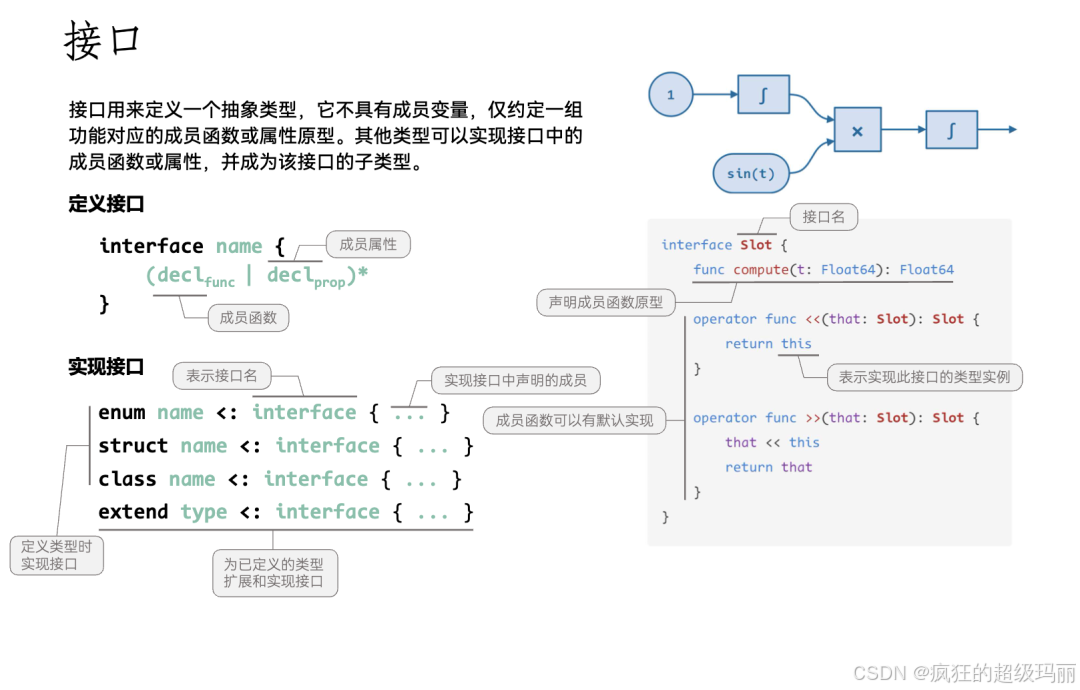Click the paragraph line starting 接口用来定义一个抽象类型

326,109
